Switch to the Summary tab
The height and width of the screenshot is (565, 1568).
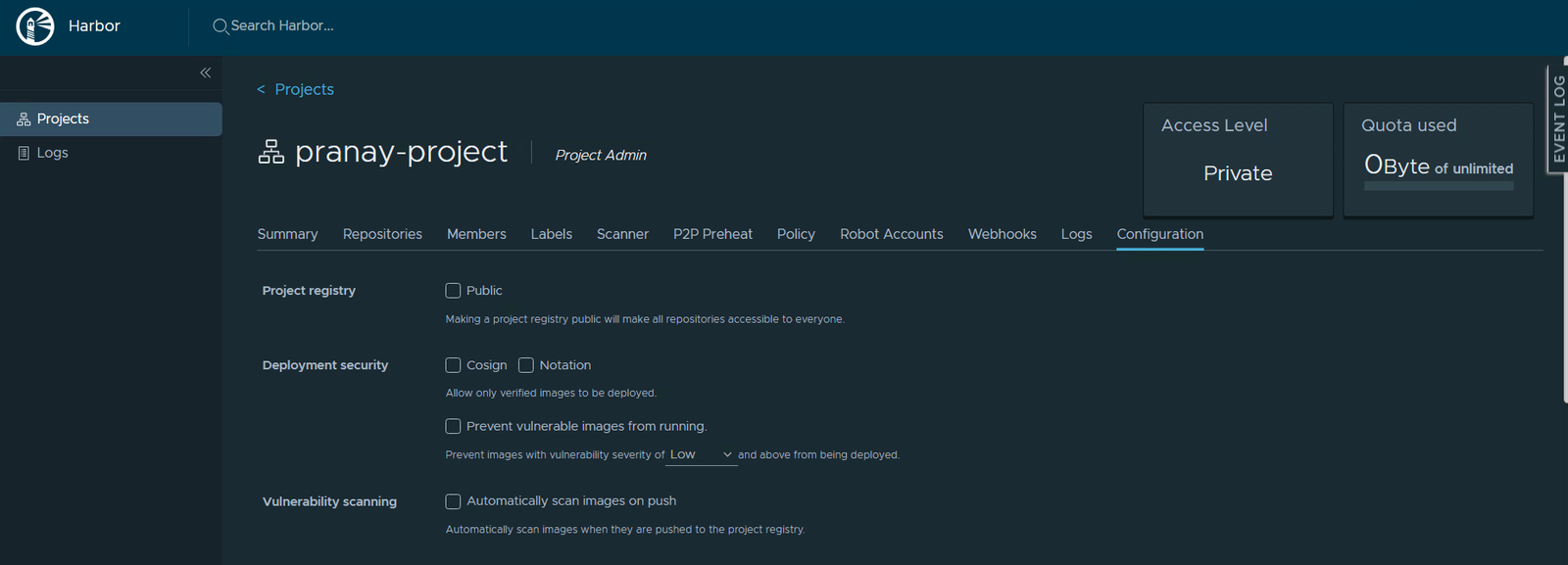287,234
